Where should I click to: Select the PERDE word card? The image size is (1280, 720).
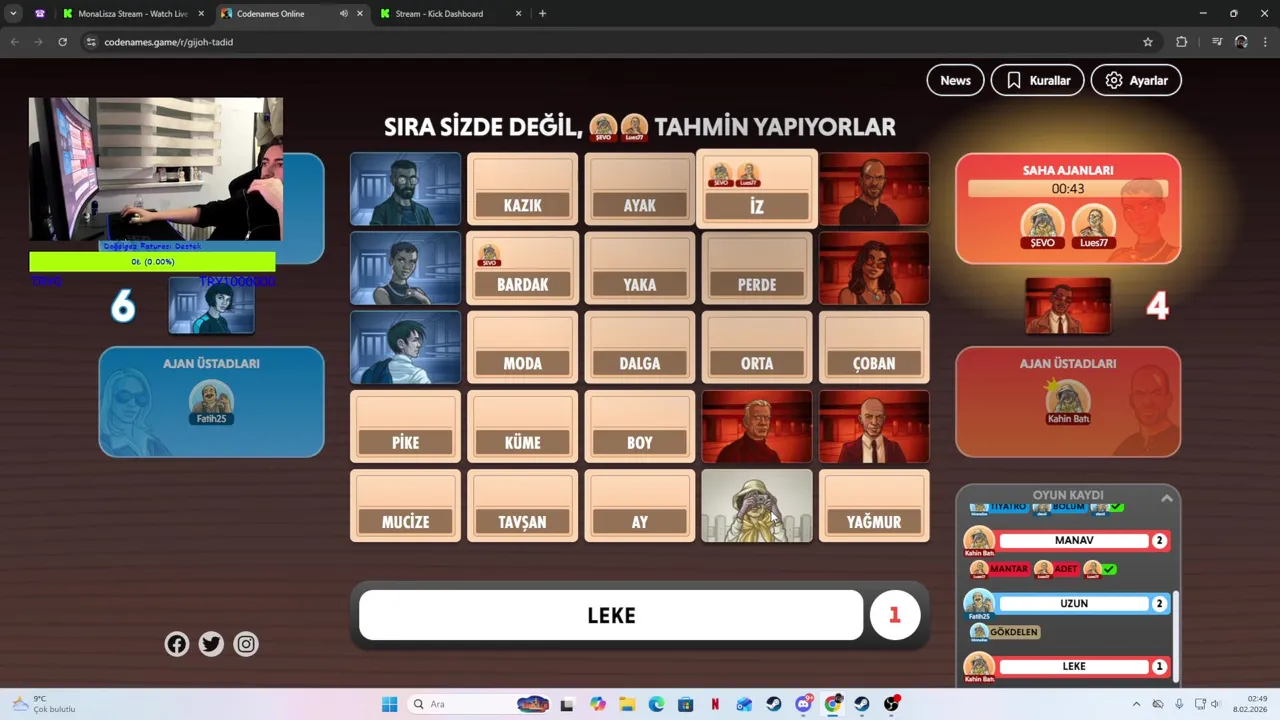click(757, 268)
